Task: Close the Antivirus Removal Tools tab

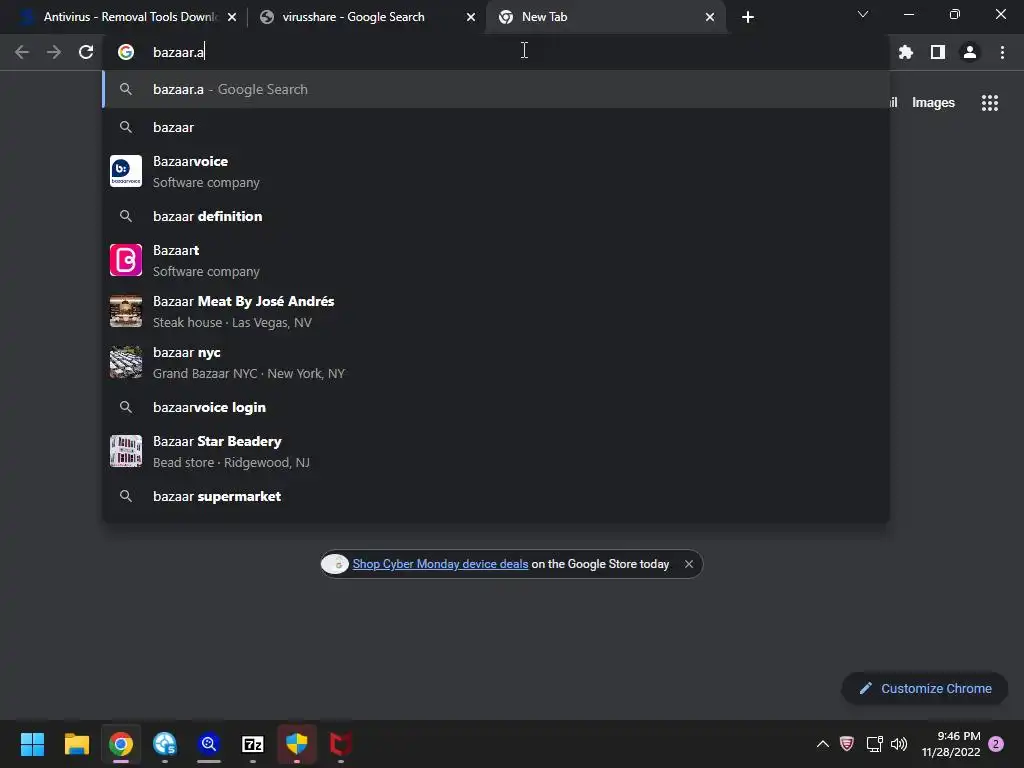Action: (x=232, y=17)
